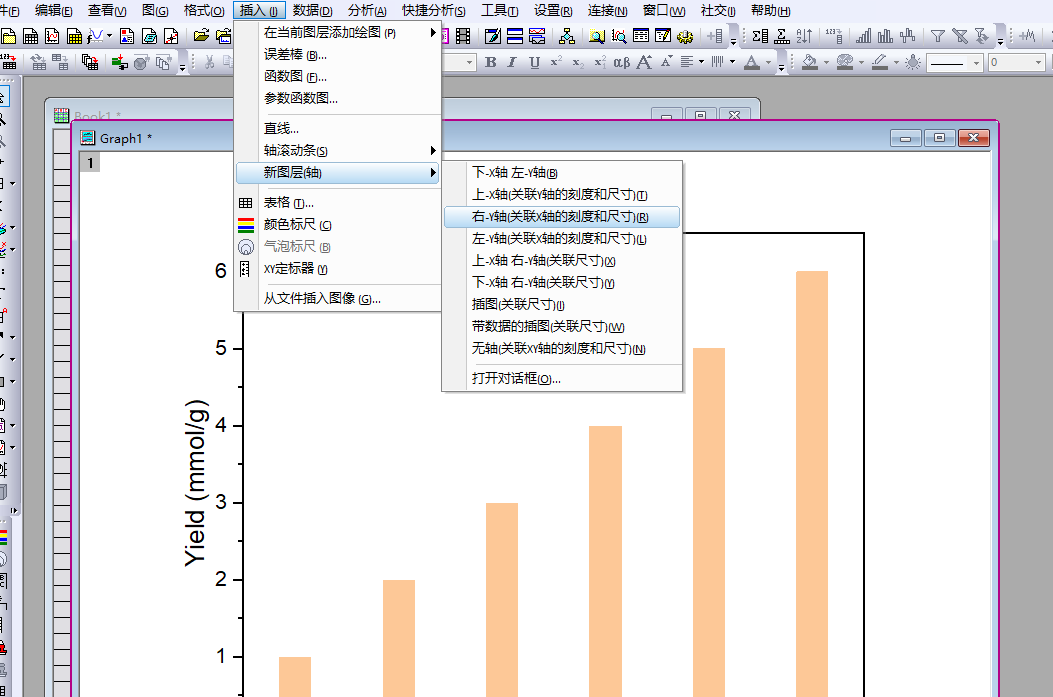Select 误差棒 from the insert menu
The image size is (1053, 697).
[x=294, y=55]
